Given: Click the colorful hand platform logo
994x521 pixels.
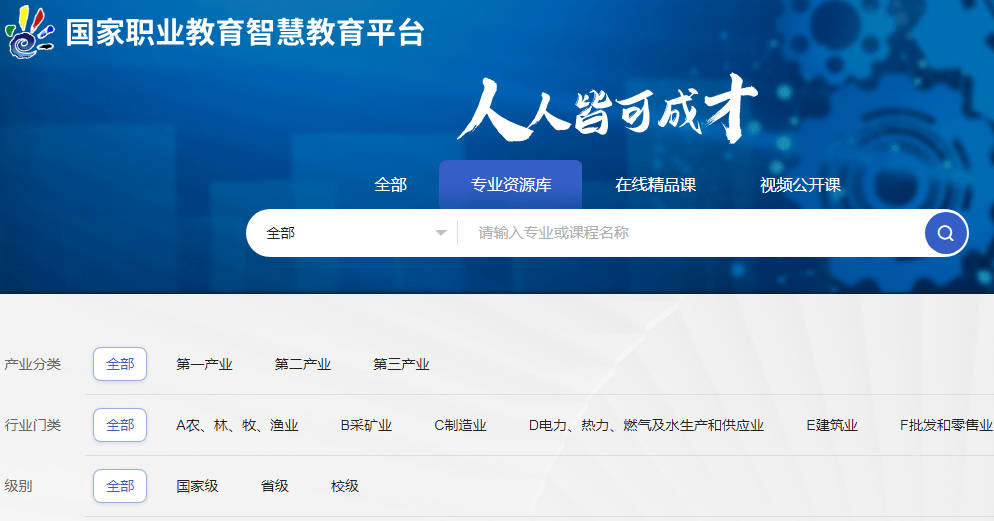Looking at the screenshot, I should [29, 32].
